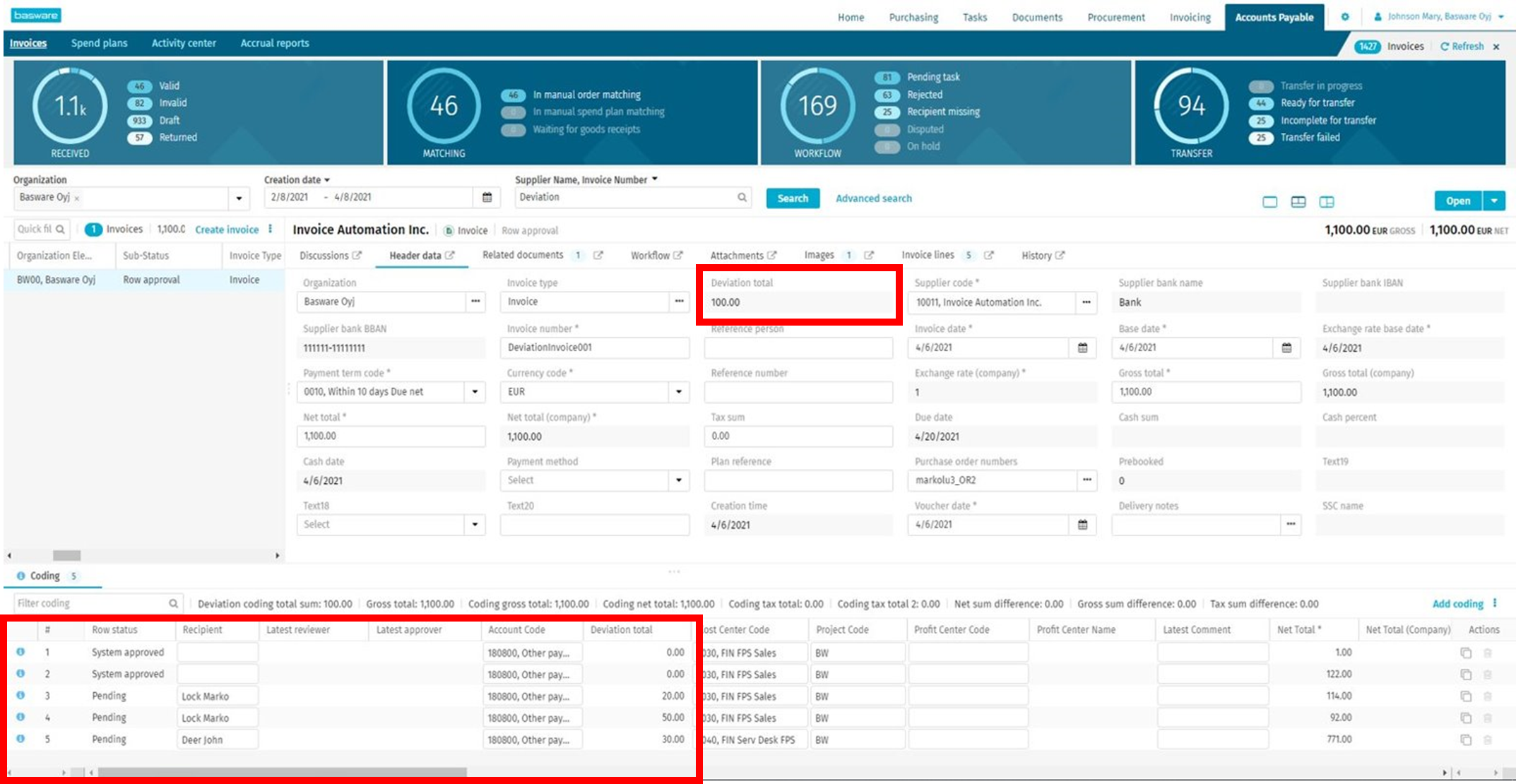Click the Refresh icon next to Invoices count
Image resolution: width=1516 pixels, height=784 pixels.
tap(1445, 46)
